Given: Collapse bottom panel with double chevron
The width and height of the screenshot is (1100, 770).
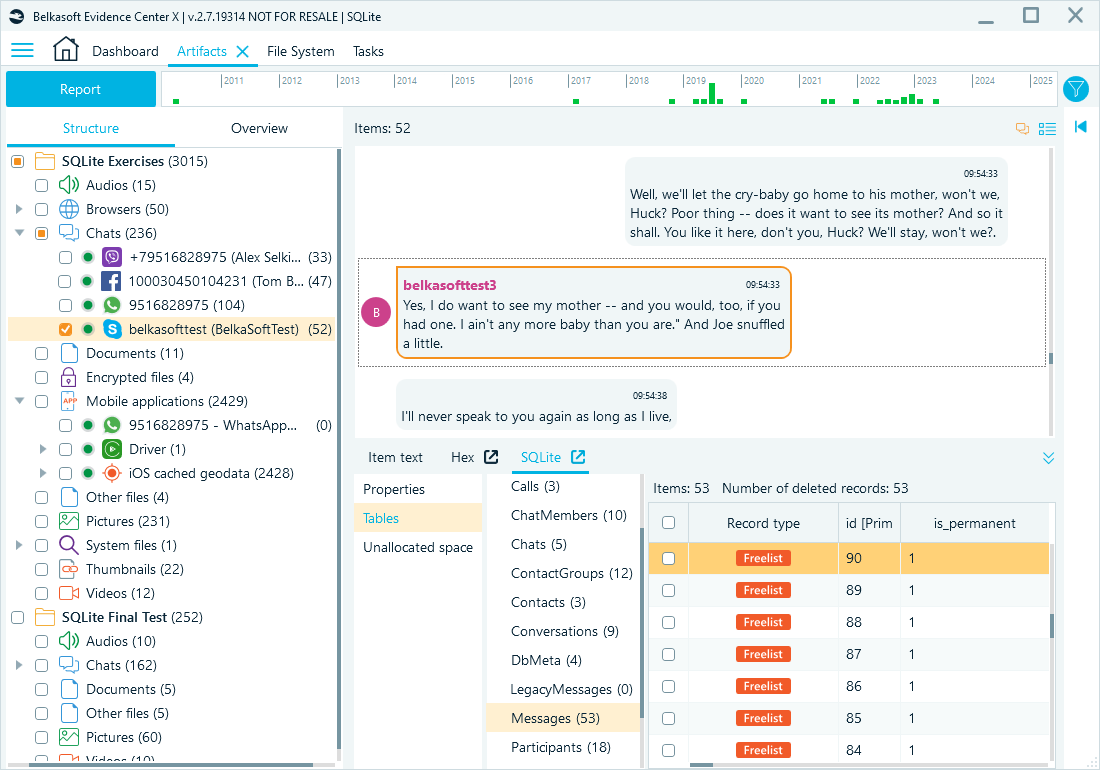Looking at the screenshot, I should [x=1048, y=458].
